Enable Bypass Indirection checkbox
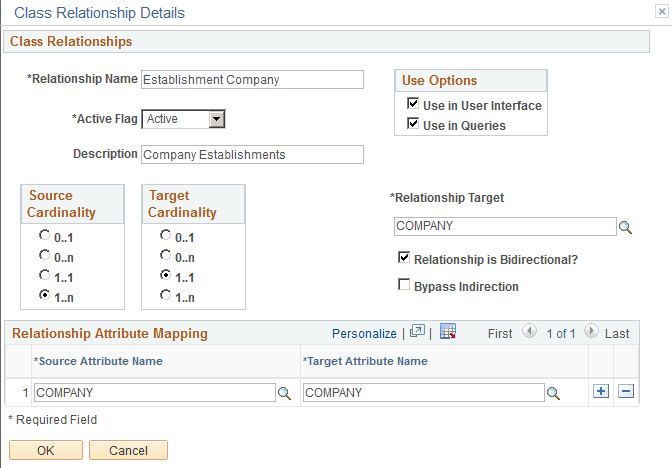The width and height of the screenshot is (672, 468). pos(405,286)
